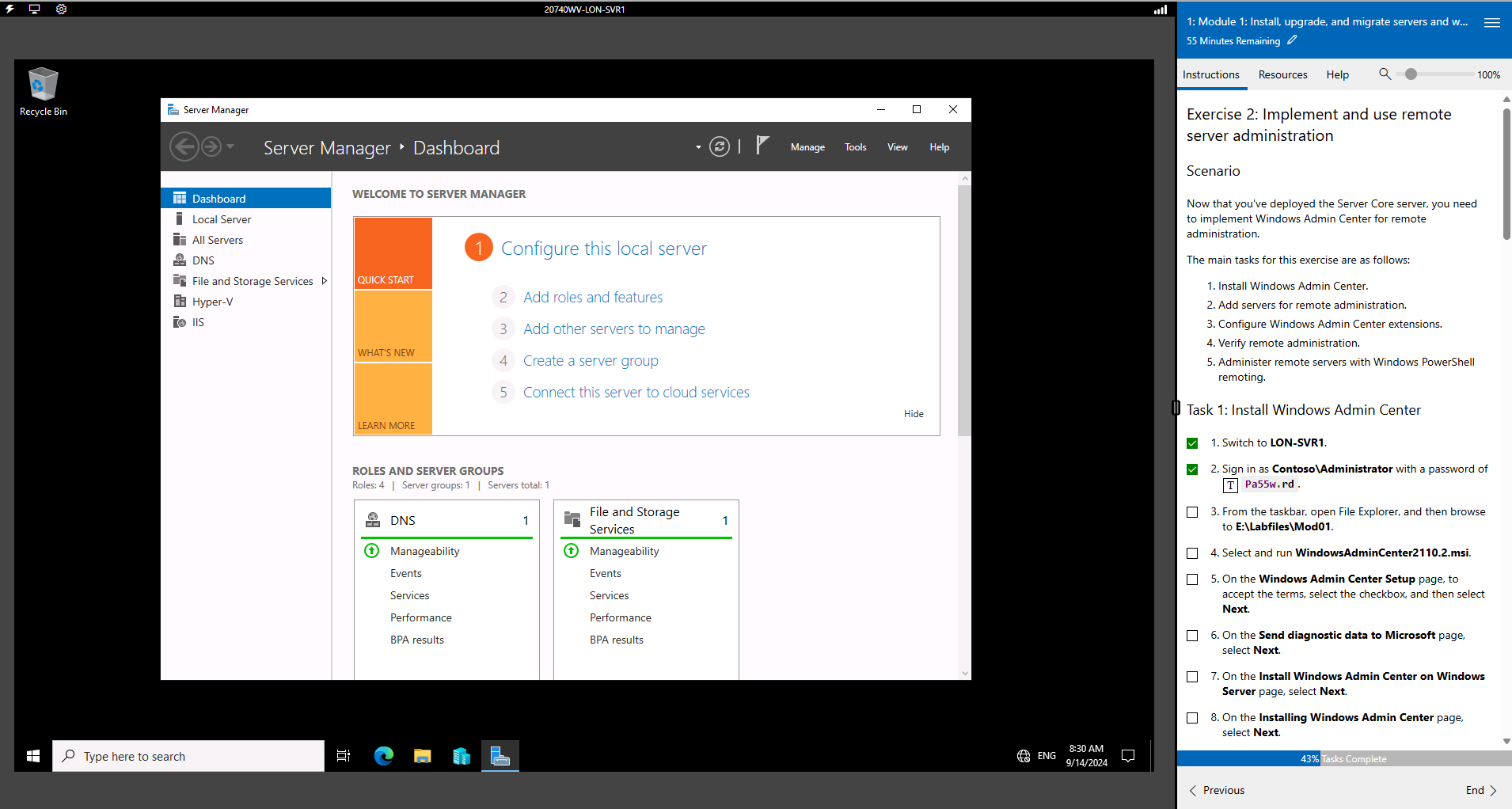Open the Help menu in Server Manager

(940, 147)
